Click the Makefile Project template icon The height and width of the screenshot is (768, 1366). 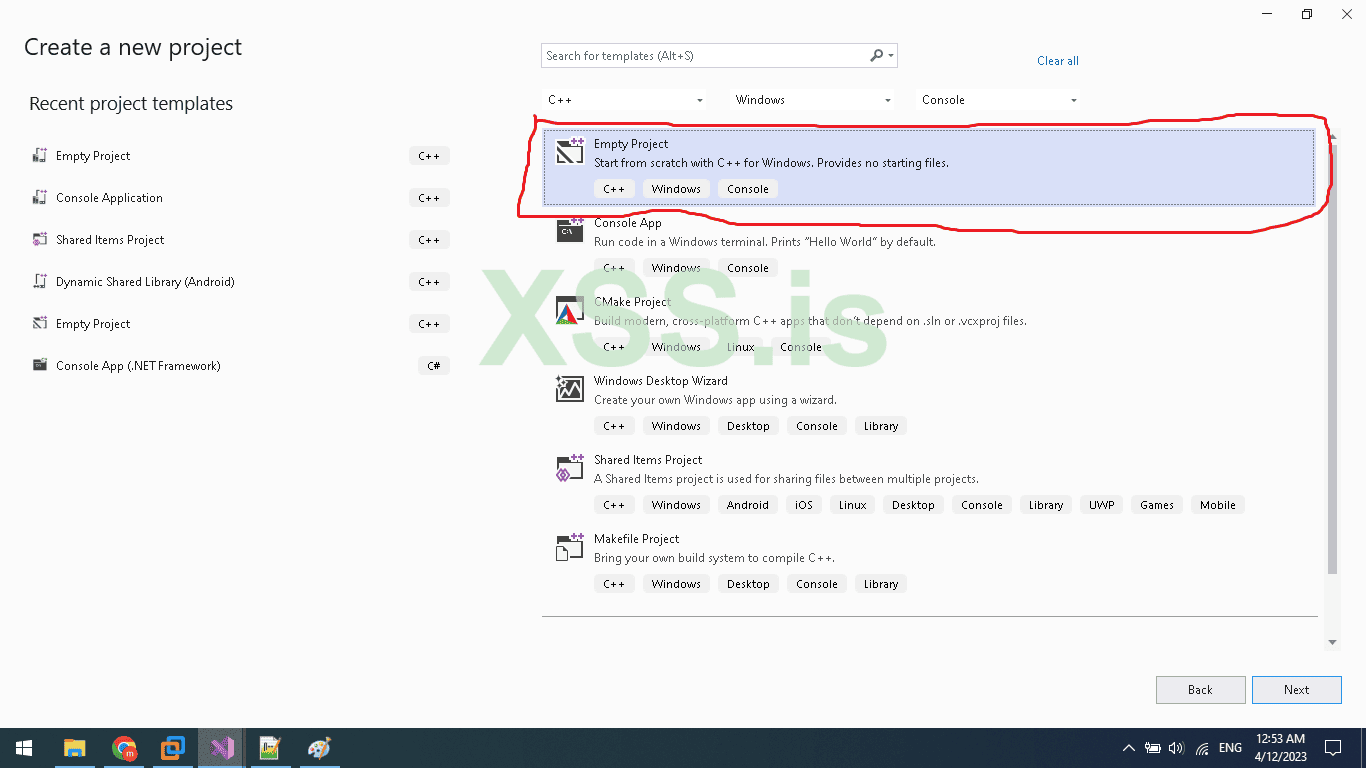click(x=568, y=547)
